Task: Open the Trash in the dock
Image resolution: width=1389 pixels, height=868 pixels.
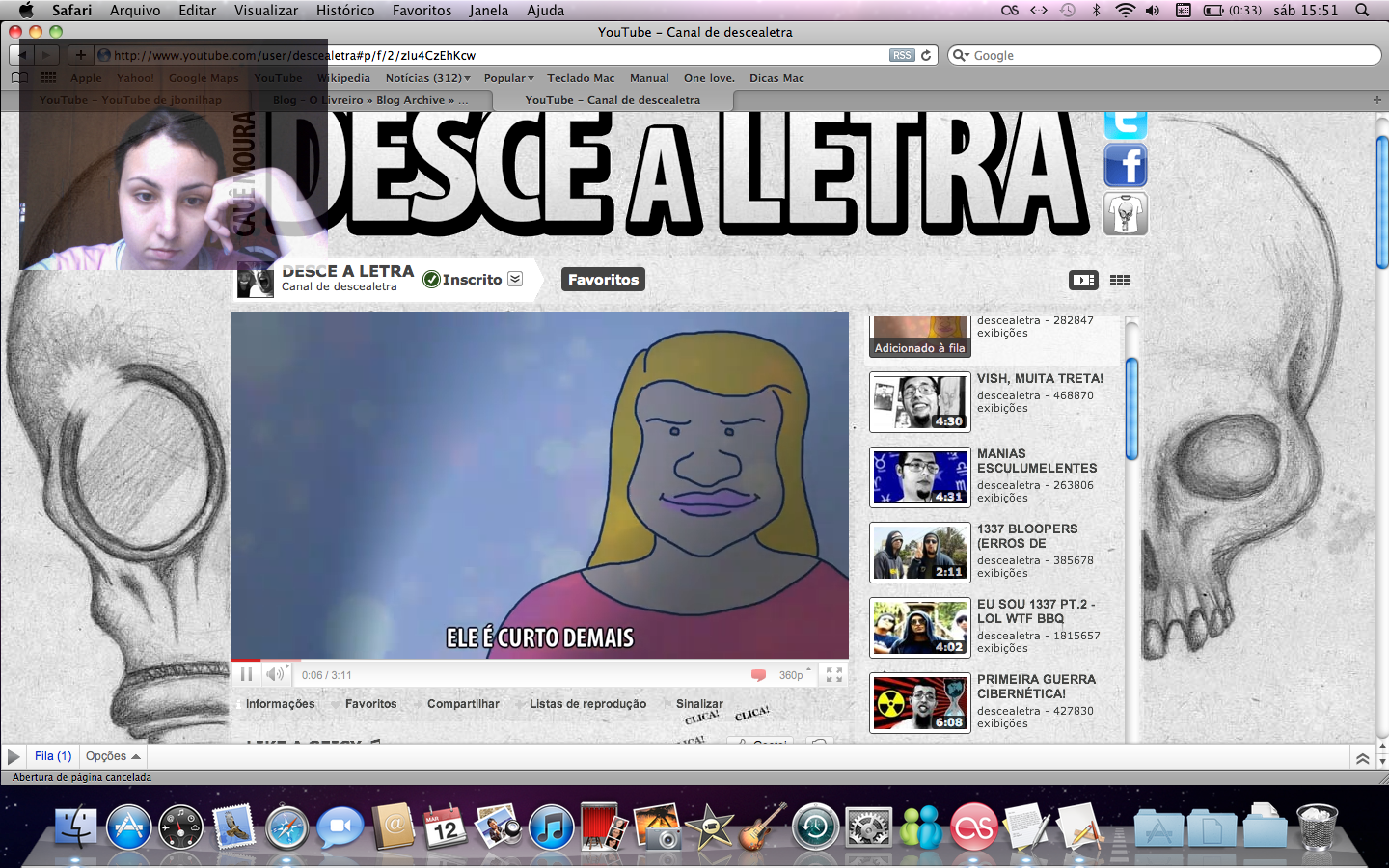Action: click(1317, 827)
